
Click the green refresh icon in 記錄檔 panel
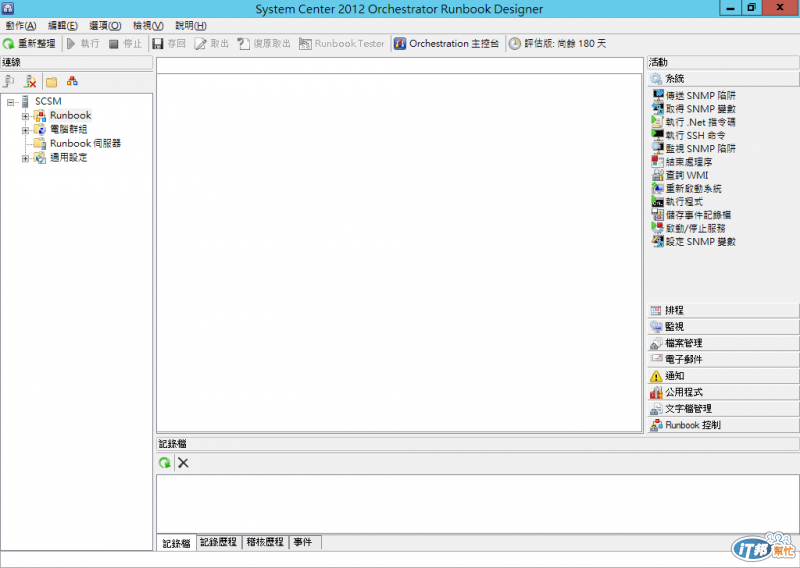(165, 463)
